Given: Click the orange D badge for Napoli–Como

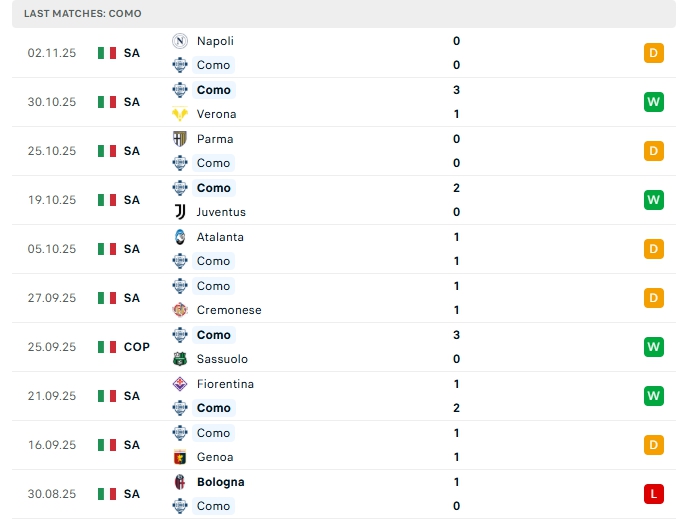Looking at the screenshot, I should coord(654,53).
